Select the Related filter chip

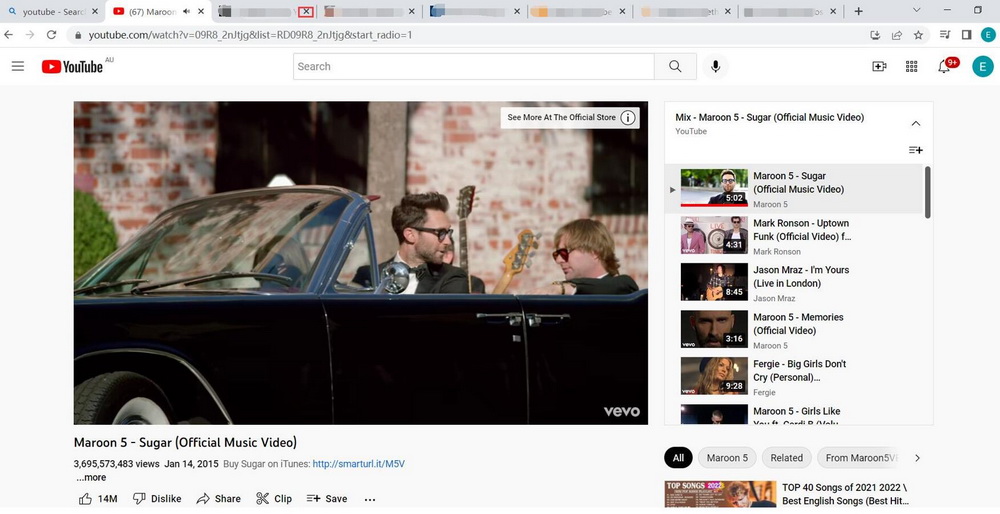(786, 458)
